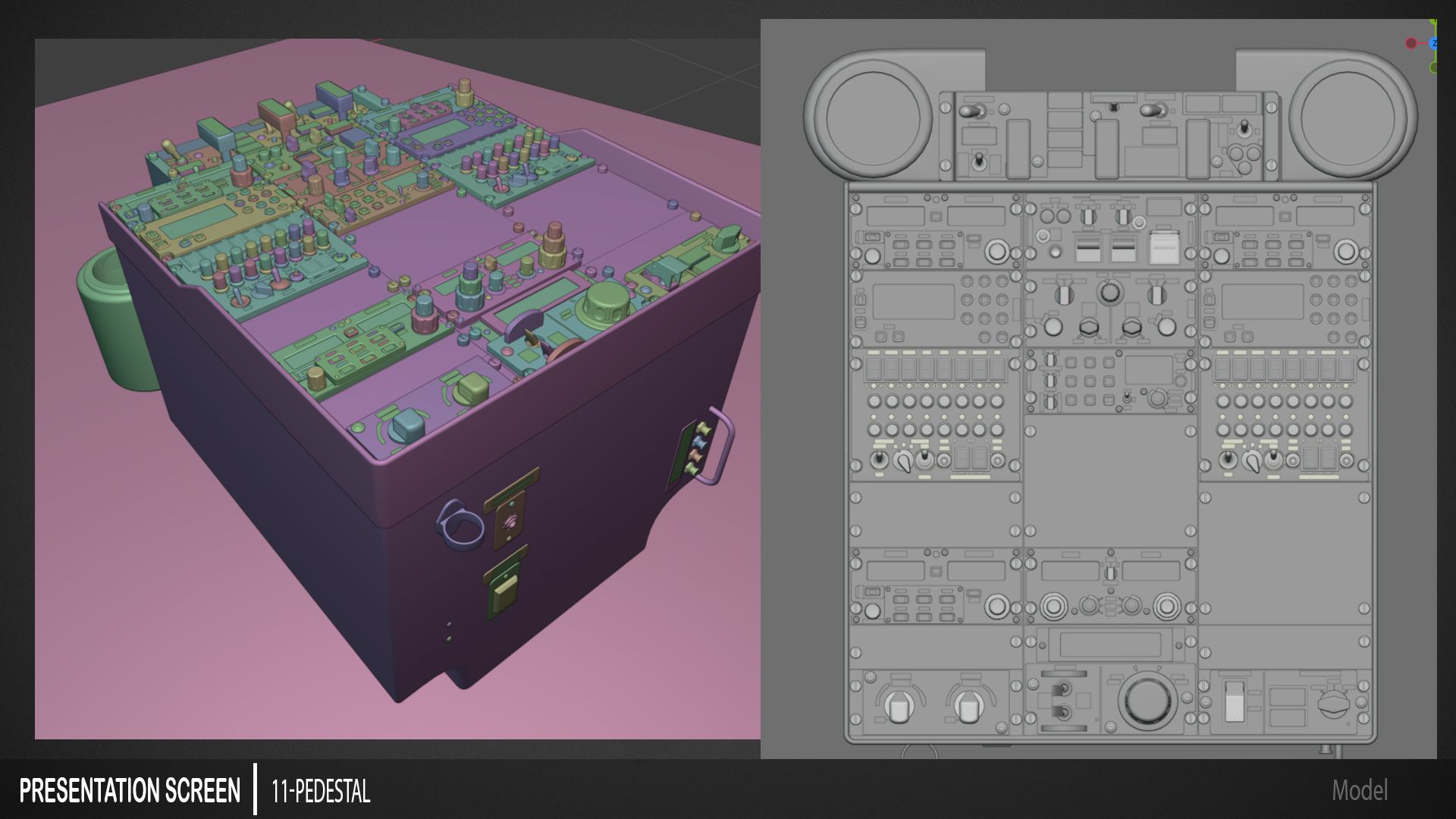Viewport: 1456px width, 819px height.
Task: Click the lower green Y-axis gizmo circle
Action: click(1433, 67)
